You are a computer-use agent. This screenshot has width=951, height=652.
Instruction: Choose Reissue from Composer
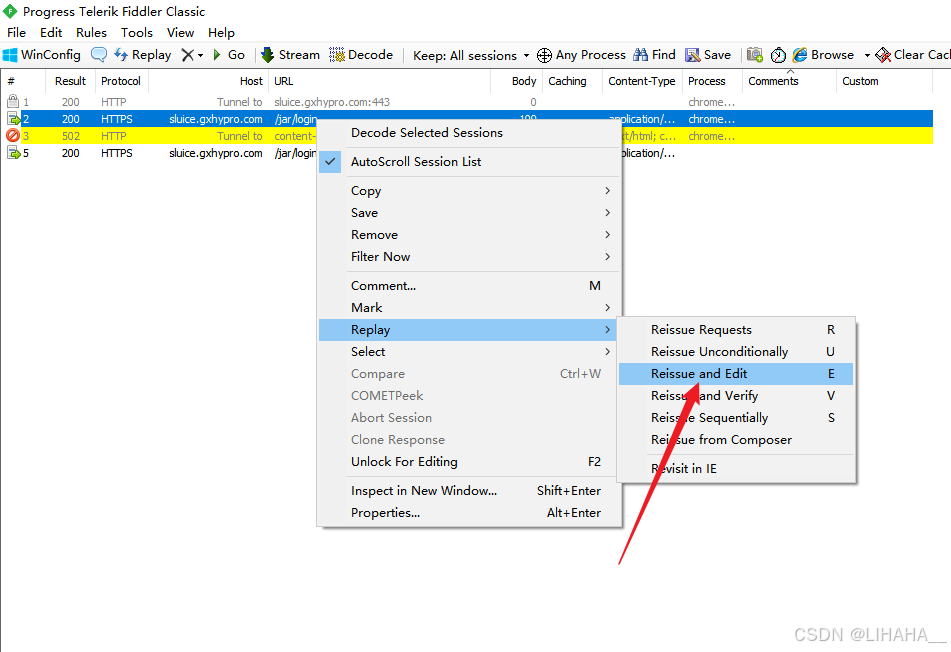point(736,440)
